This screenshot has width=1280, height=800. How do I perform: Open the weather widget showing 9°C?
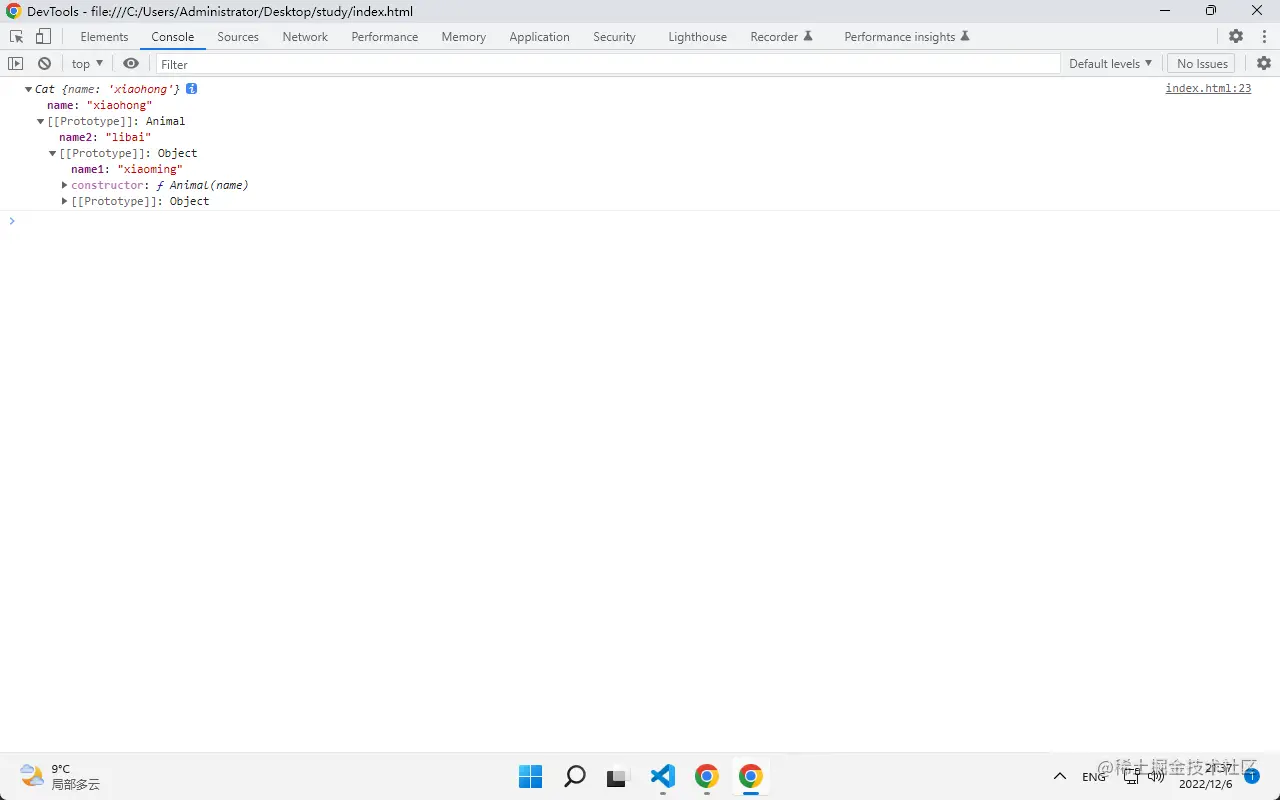tap(60, 776)
